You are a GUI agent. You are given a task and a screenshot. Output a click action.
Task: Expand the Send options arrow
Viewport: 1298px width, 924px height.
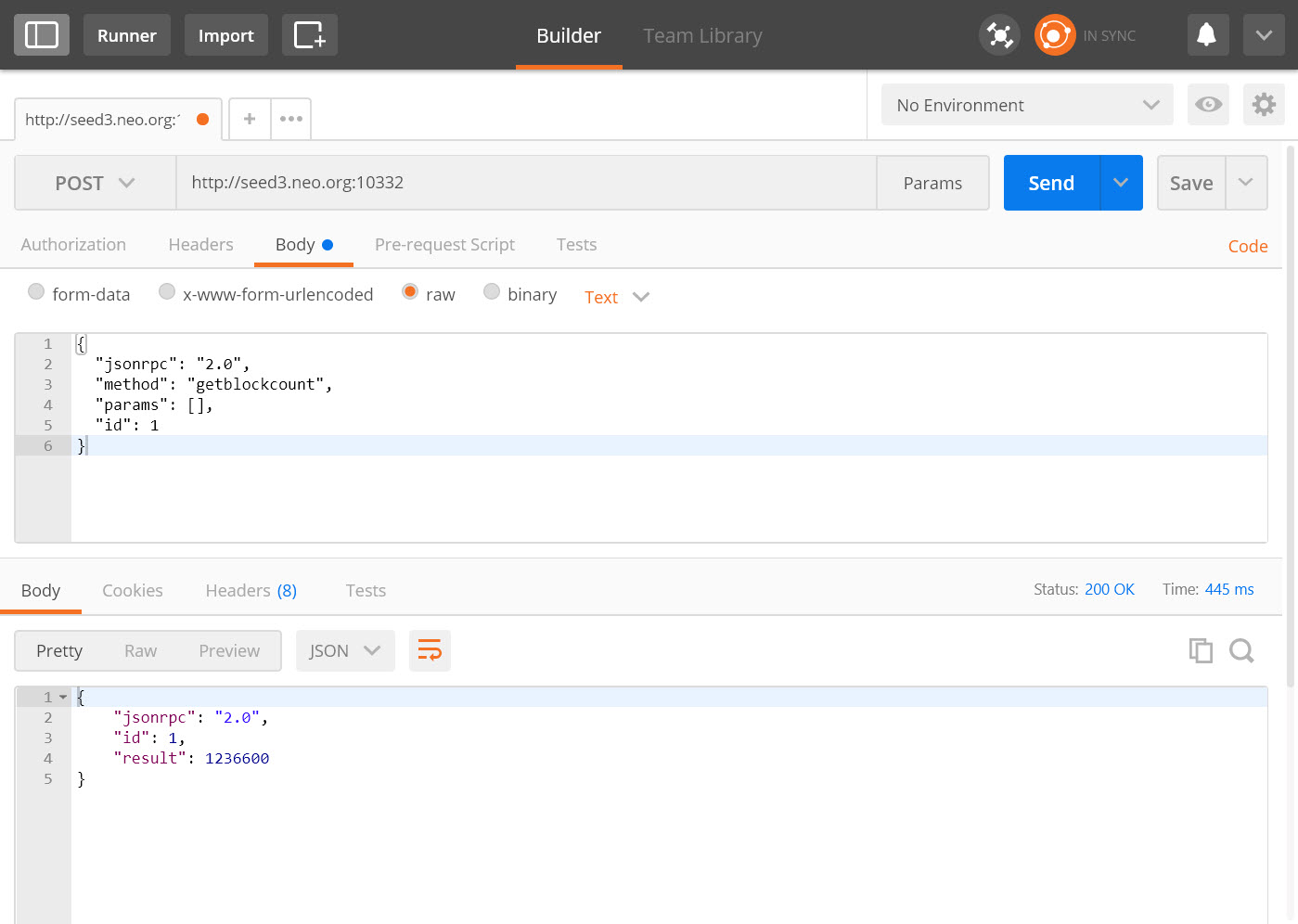point(1121,183)
